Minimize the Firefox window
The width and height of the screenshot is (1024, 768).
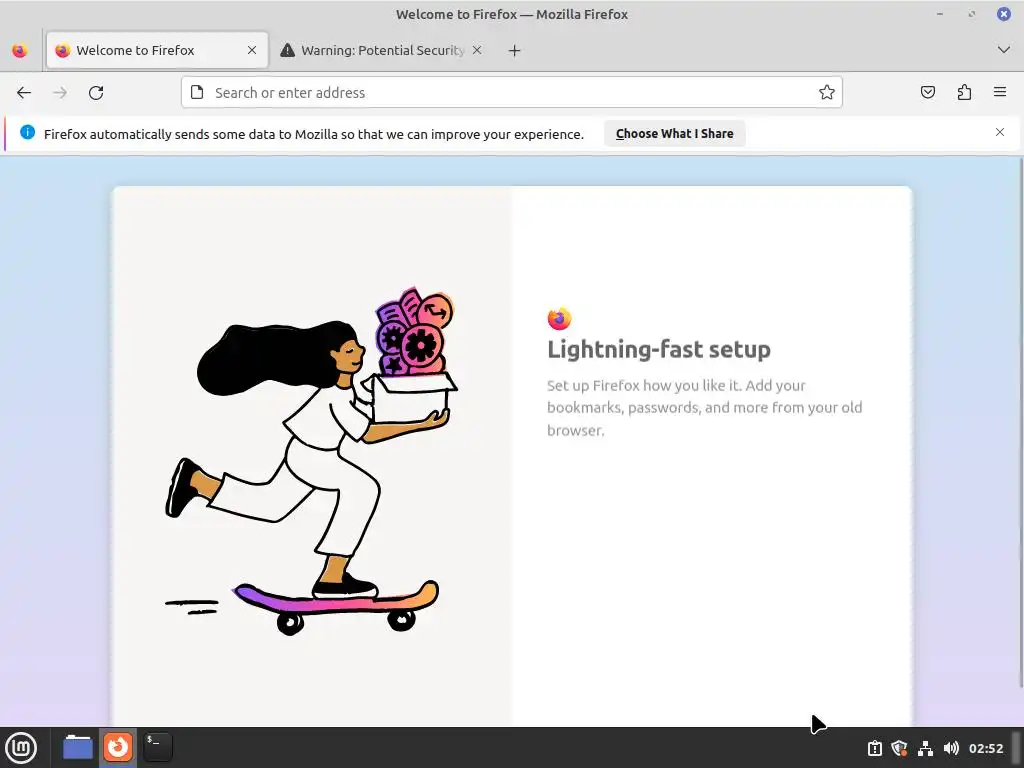[940, 14]
